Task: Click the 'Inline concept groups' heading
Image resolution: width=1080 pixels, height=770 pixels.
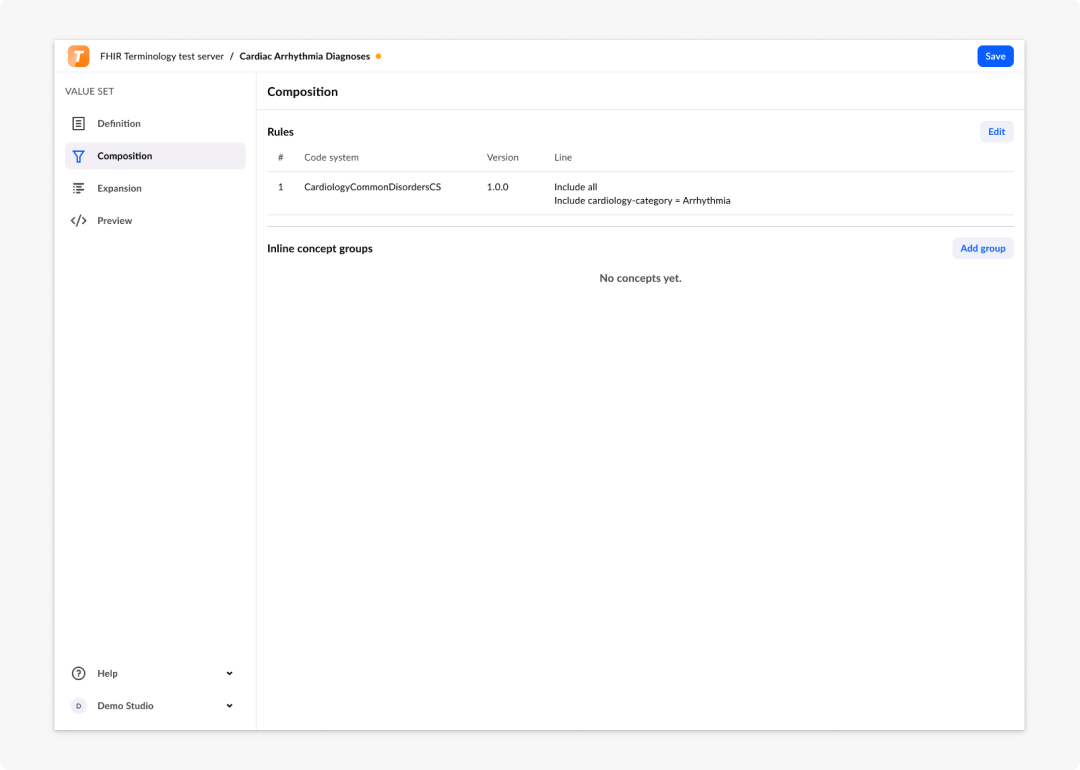Action: pyautogui.click(x=320, y=249)
